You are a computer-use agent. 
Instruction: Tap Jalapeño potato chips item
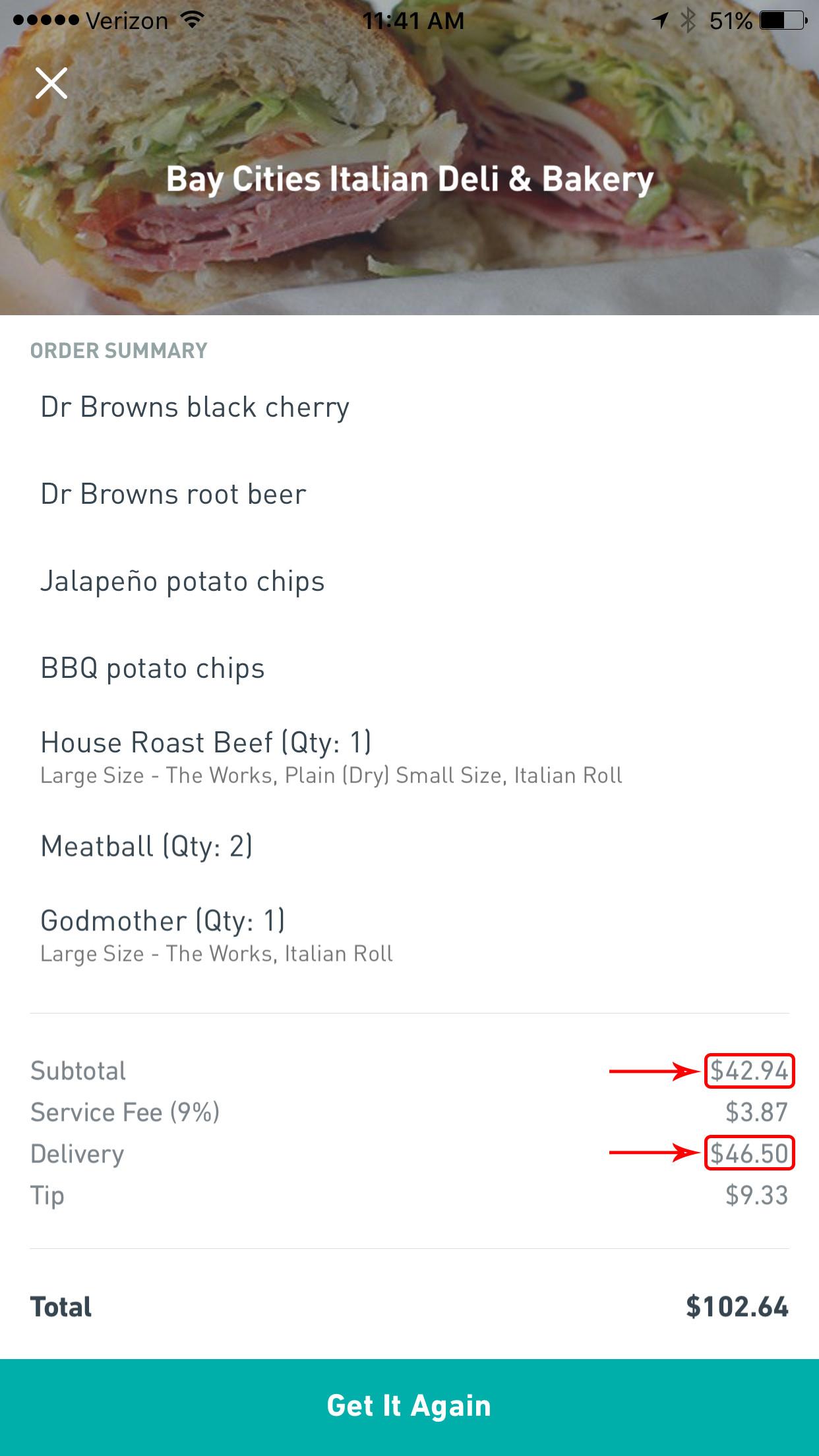(183, 582)
